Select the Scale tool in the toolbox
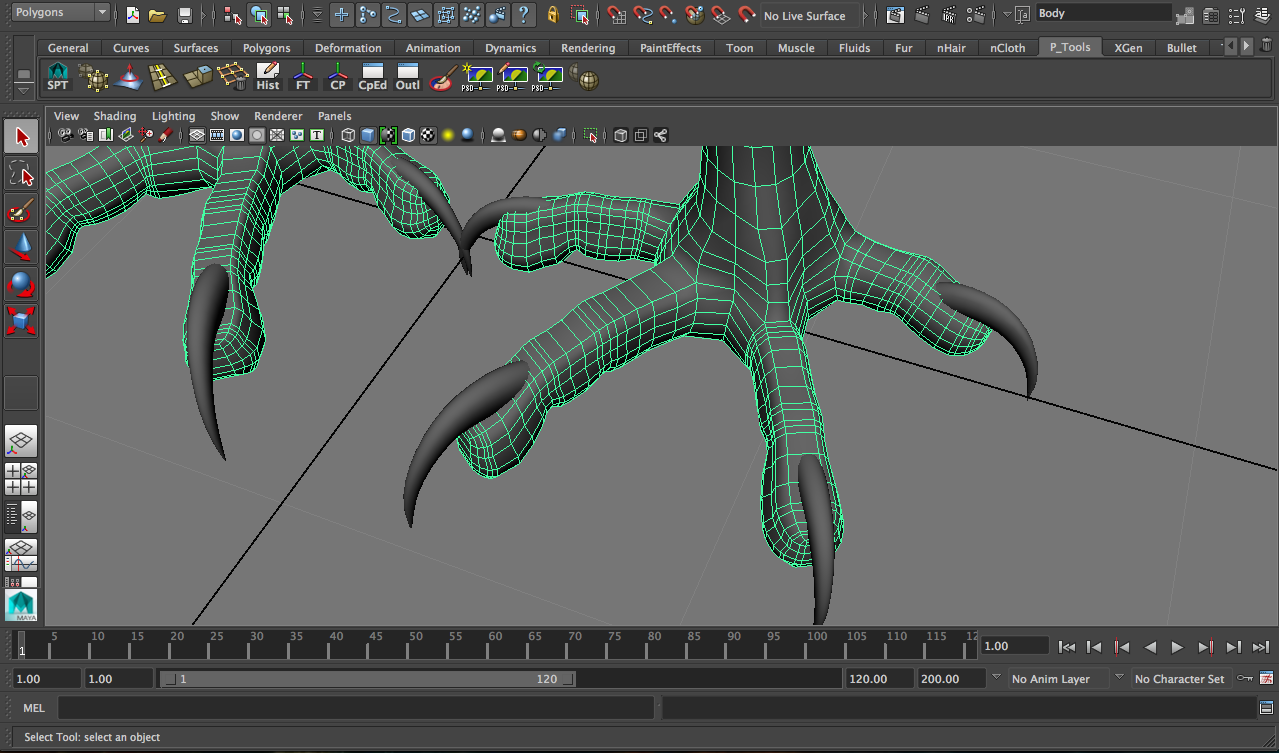Image resolution: width=1279 pixels, height=753 pixels. point(22,321)
